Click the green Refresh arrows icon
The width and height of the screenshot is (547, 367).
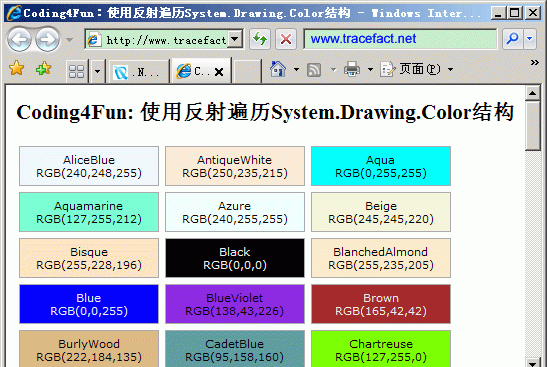(260, 39)
